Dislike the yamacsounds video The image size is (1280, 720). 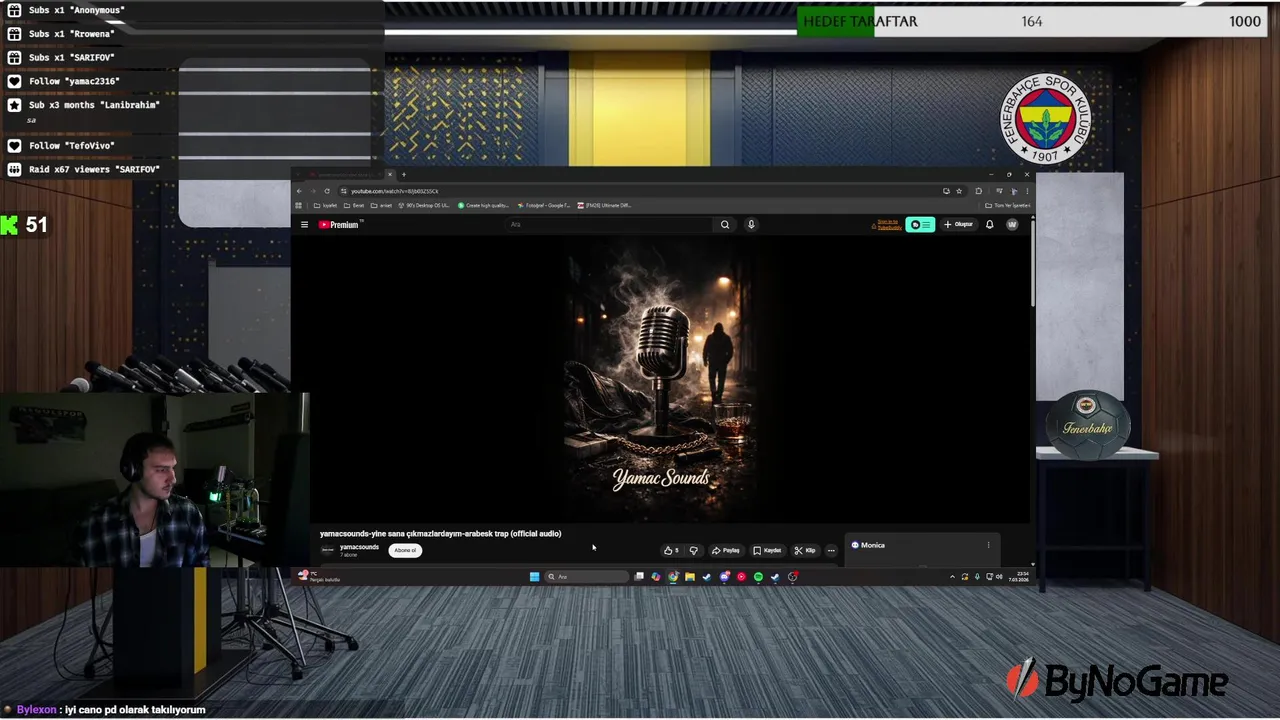pyautogui.click(x=694, y=550)
